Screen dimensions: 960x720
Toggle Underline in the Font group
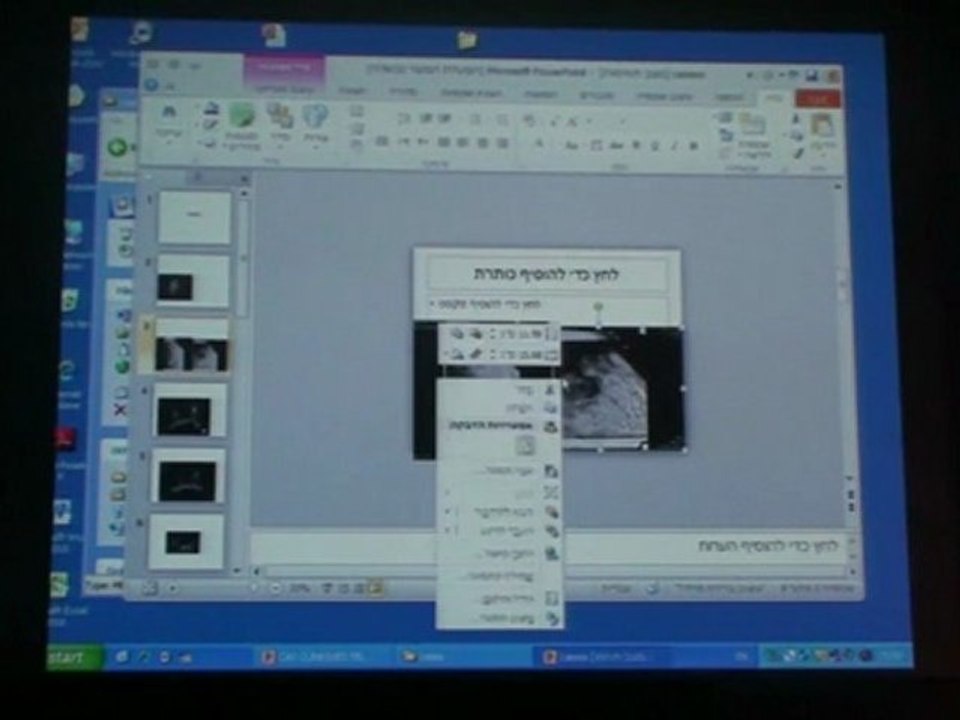(655, 146)
